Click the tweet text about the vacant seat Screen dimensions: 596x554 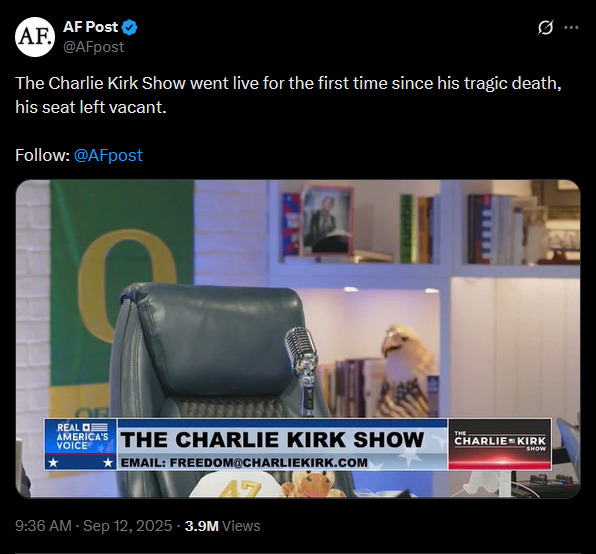click(288, 95)
